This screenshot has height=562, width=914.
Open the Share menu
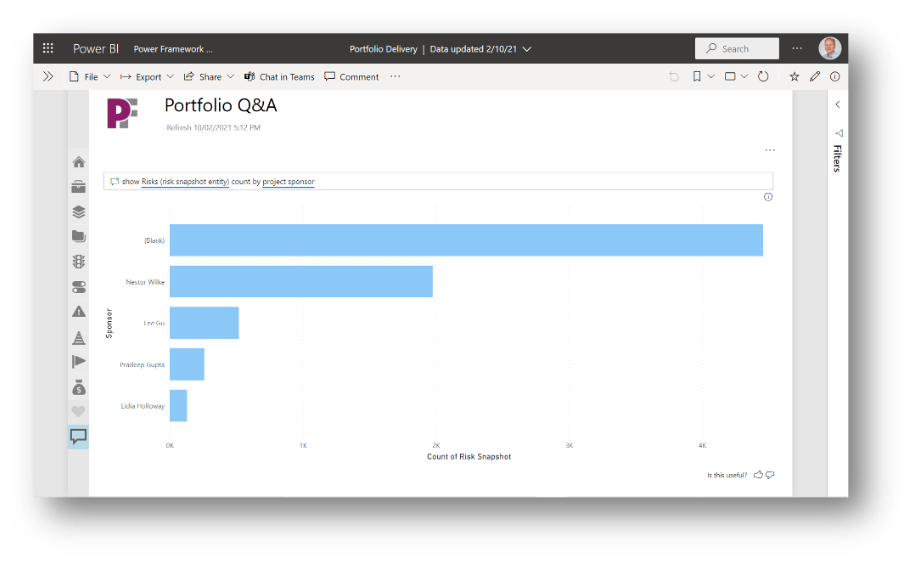[208, 76]
